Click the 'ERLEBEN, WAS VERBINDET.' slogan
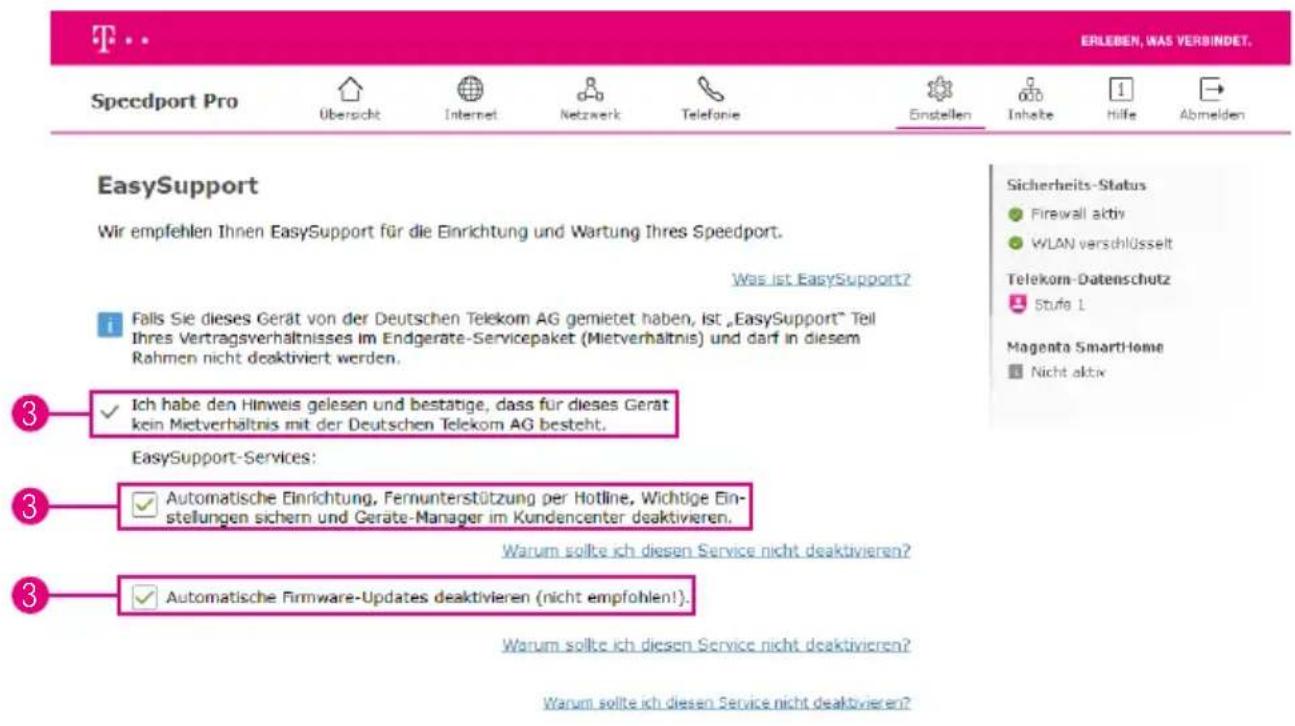The image size is (1295, 726). pyautogui.click(x=1166, y=42)
